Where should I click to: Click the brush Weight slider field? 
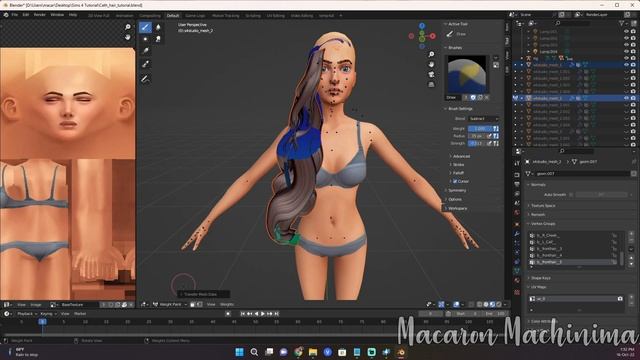[x=480, y=129]
